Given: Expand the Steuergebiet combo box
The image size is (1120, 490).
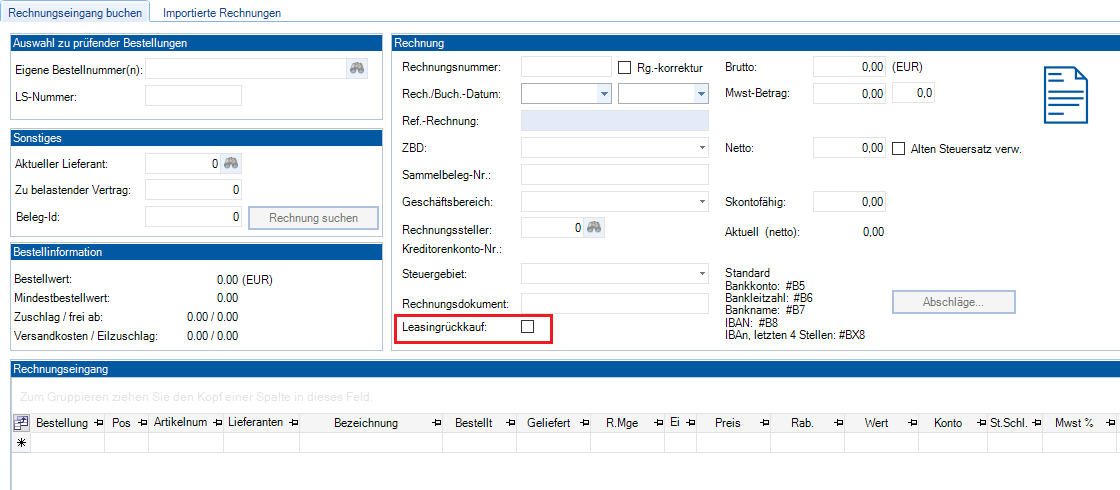Looking at the screenshot, I should tap(702, 273).
